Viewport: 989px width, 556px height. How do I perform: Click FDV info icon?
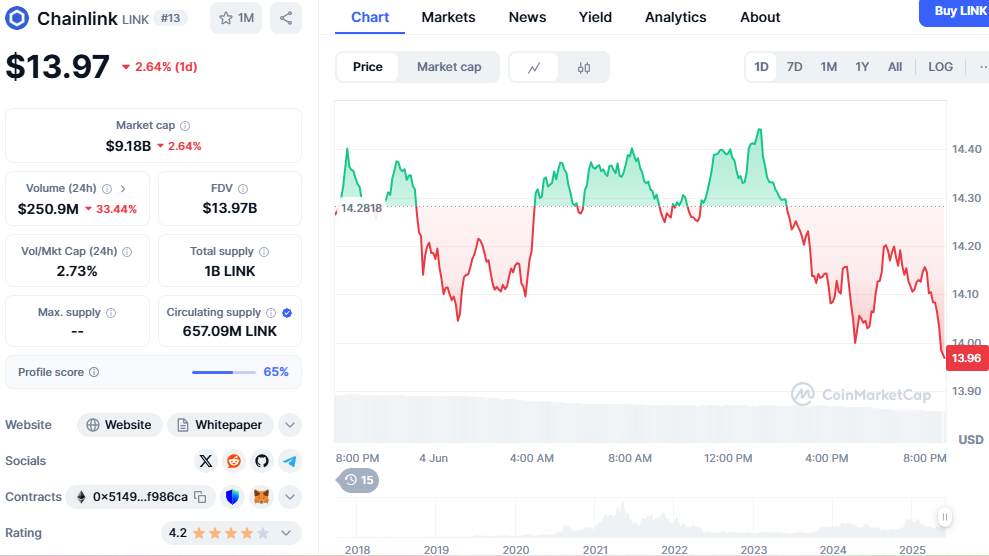(243, 188)
